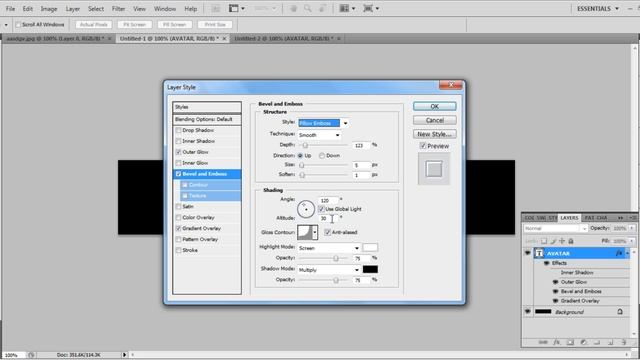Click the Hand tool icon in the application bar
Image resolution: width=640 pixels, height=360 pixels.
(x=293, y=8)
